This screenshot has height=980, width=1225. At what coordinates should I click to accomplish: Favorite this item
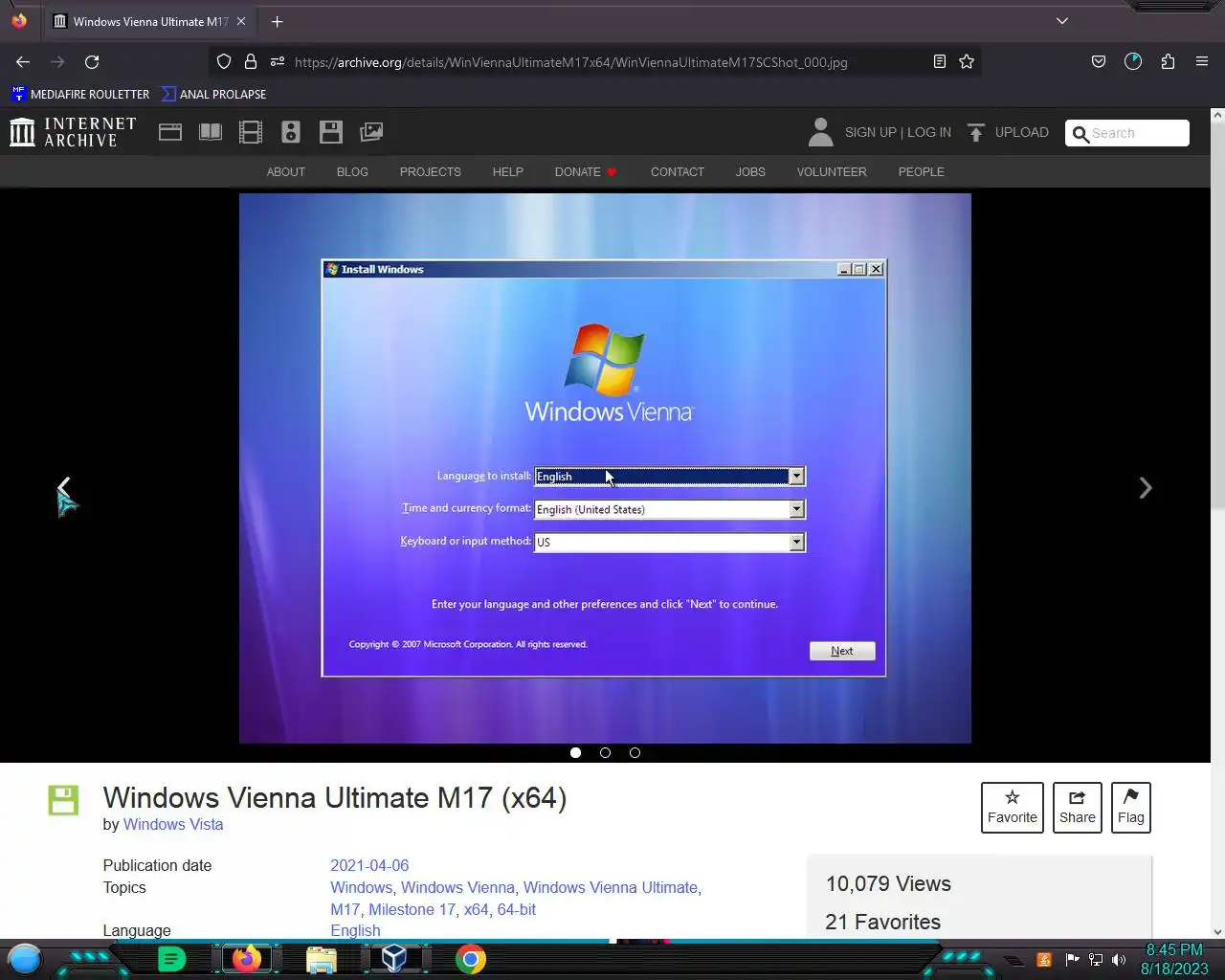[x=1013, y=808]
